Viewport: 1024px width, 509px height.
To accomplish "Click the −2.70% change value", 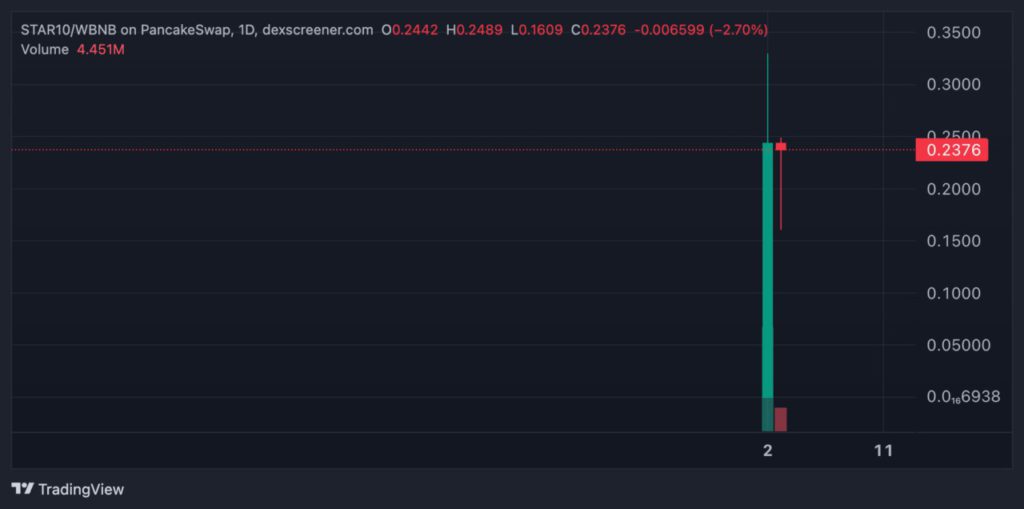I will pyautogui.click(x=738, y=30).
